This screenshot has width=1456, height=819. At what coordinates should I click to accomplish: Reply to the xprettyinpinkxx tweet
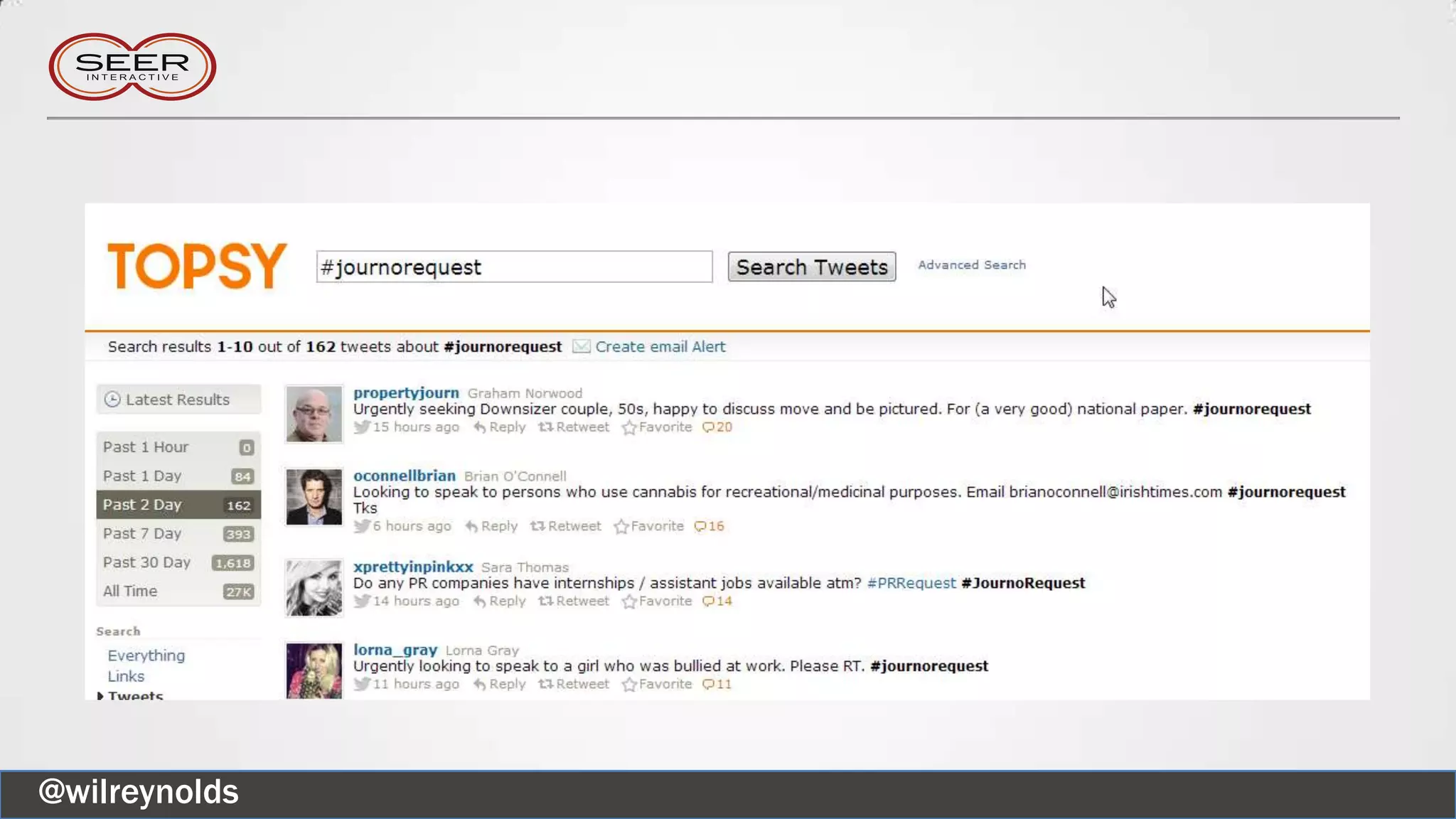pyautogui.click(x=499, y=601)
